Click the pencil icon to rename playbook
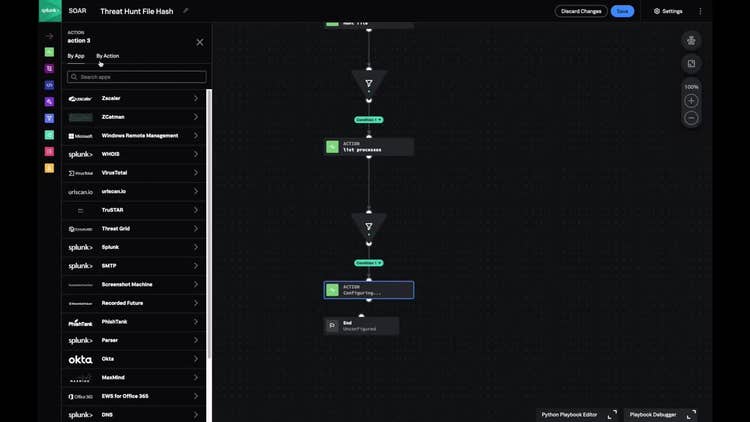This screenshot has width=750, height=422. pos(185,11)
